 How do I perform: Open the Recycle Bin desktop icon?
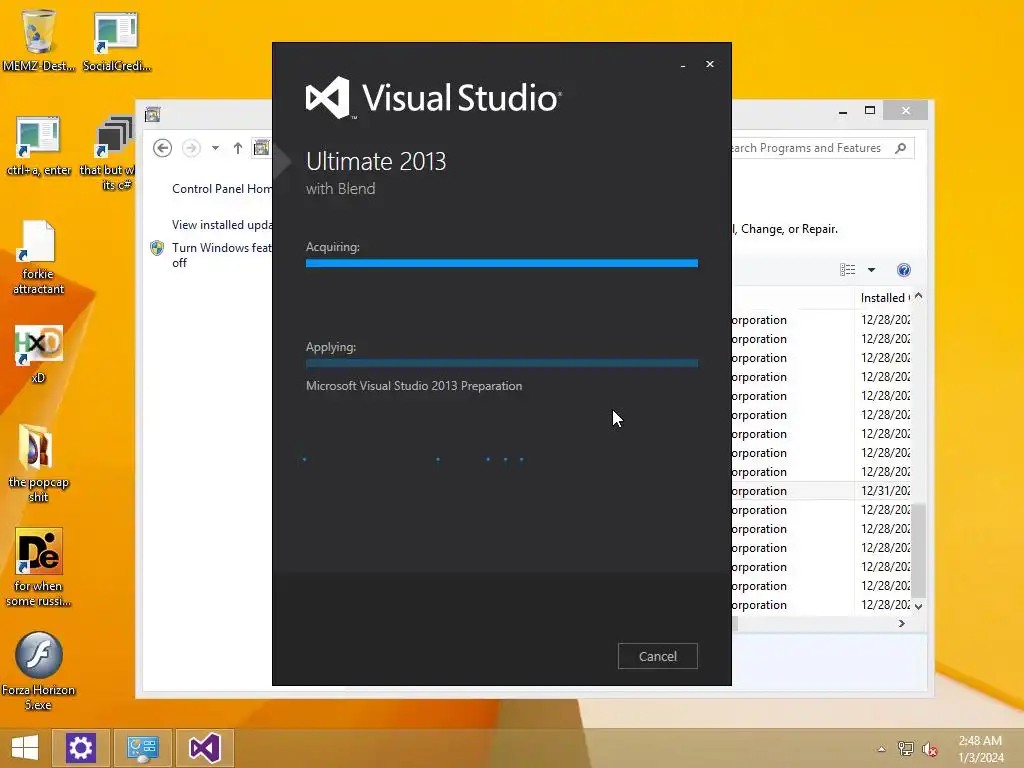(39, 39)
